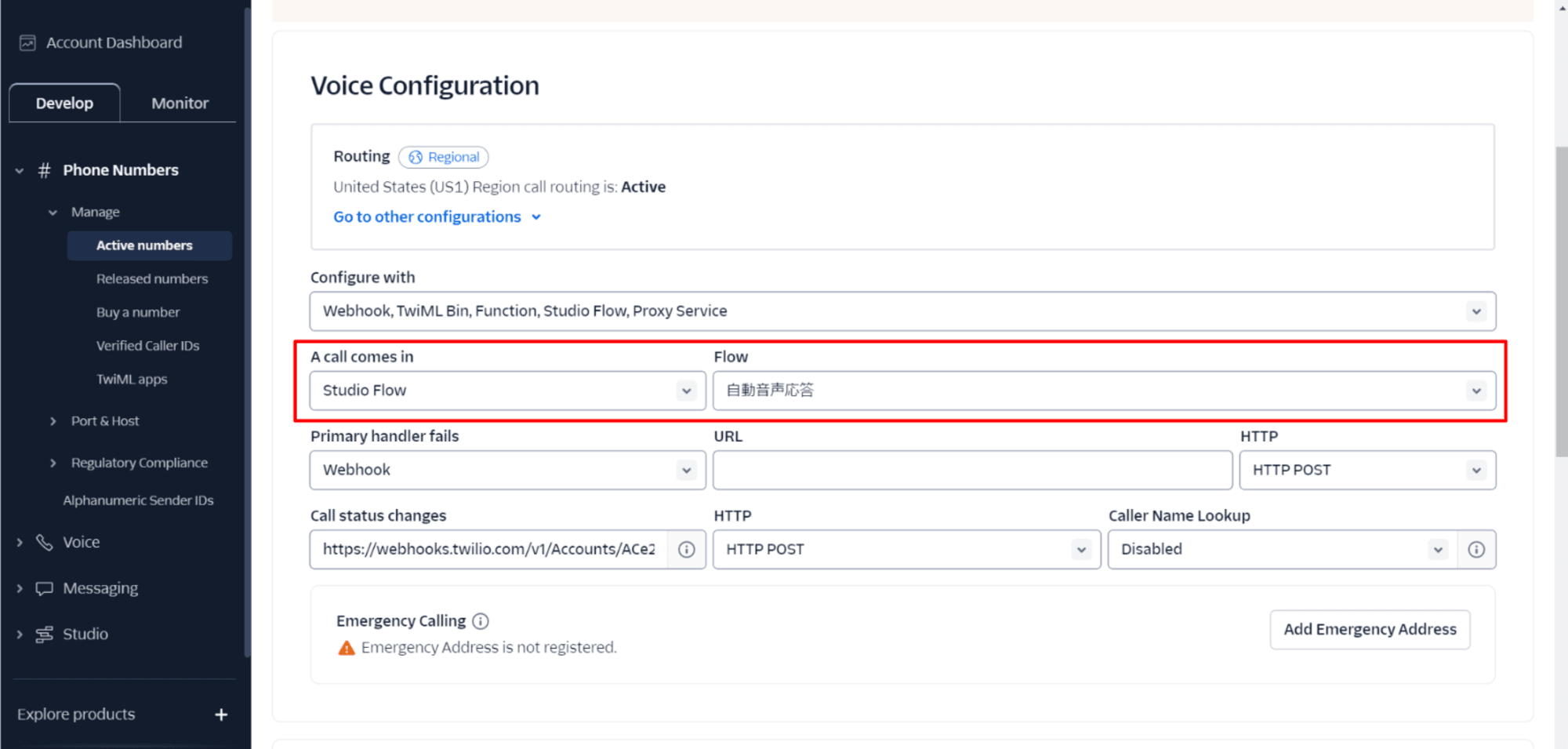The image size is (1568, 749).
Task: Expand the Studio menu chevron
Action: tap(20, 634)
